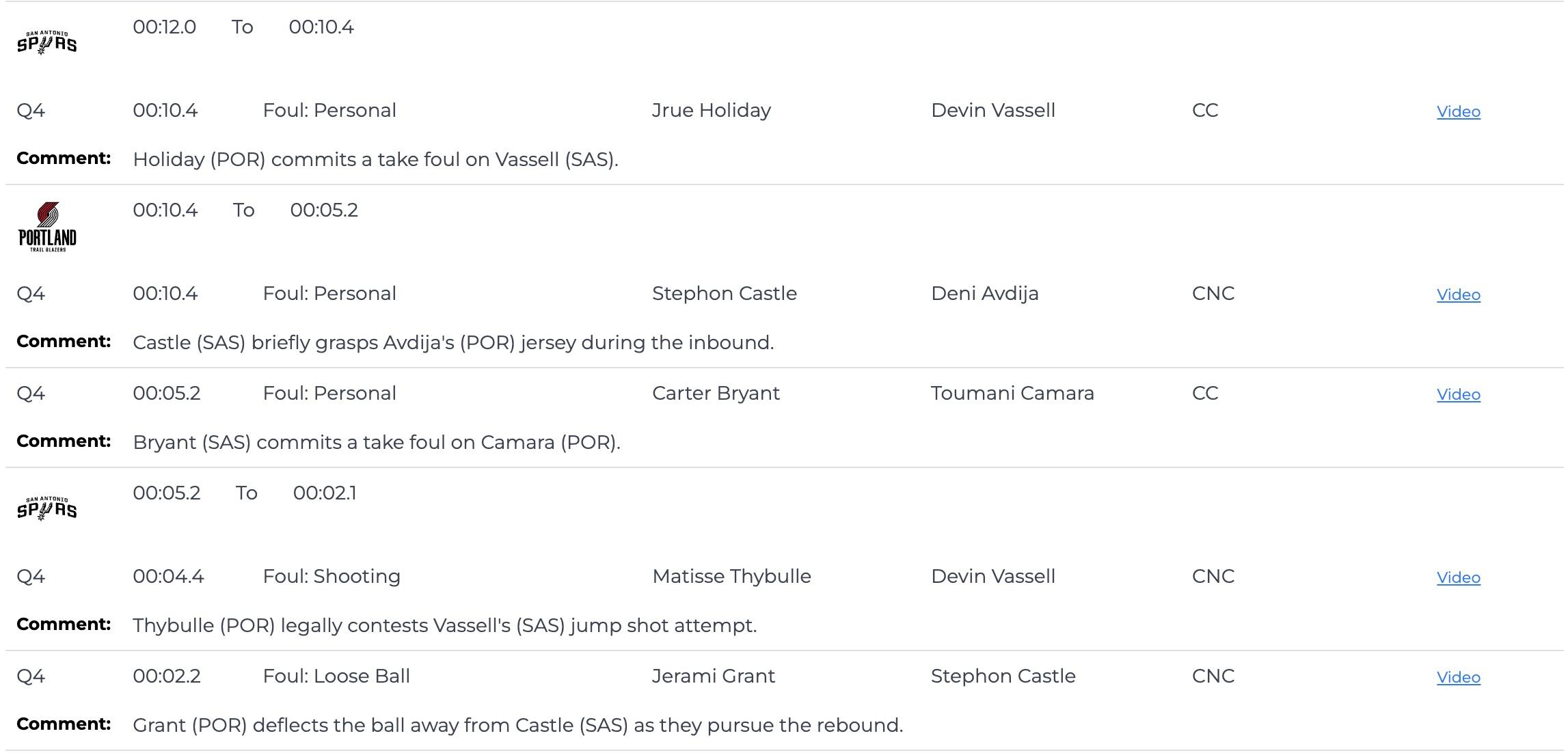Viewport: 1568px width, 753px height.
Task: Click the Foul: Shooting call type
Action: 332,577
